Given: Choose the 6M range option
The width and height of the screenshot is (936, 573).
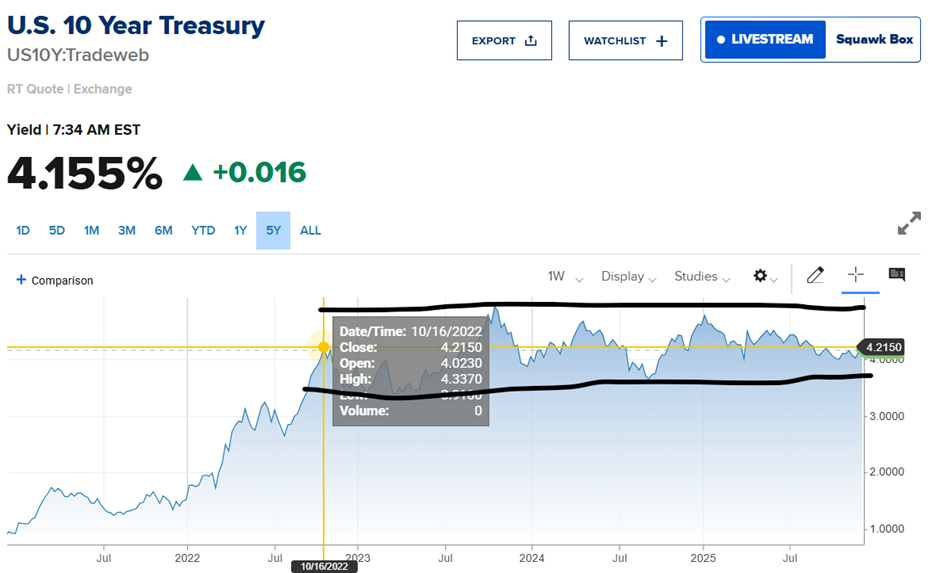Looking at the screenshot, I should pyautogui.click(x=163, y=230).
